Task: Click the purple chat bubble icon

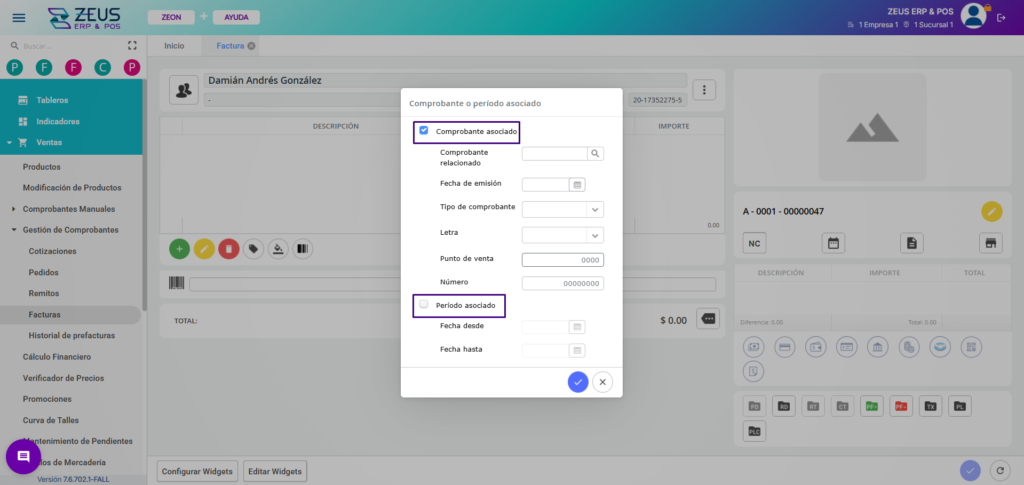Action: point(23,457)
